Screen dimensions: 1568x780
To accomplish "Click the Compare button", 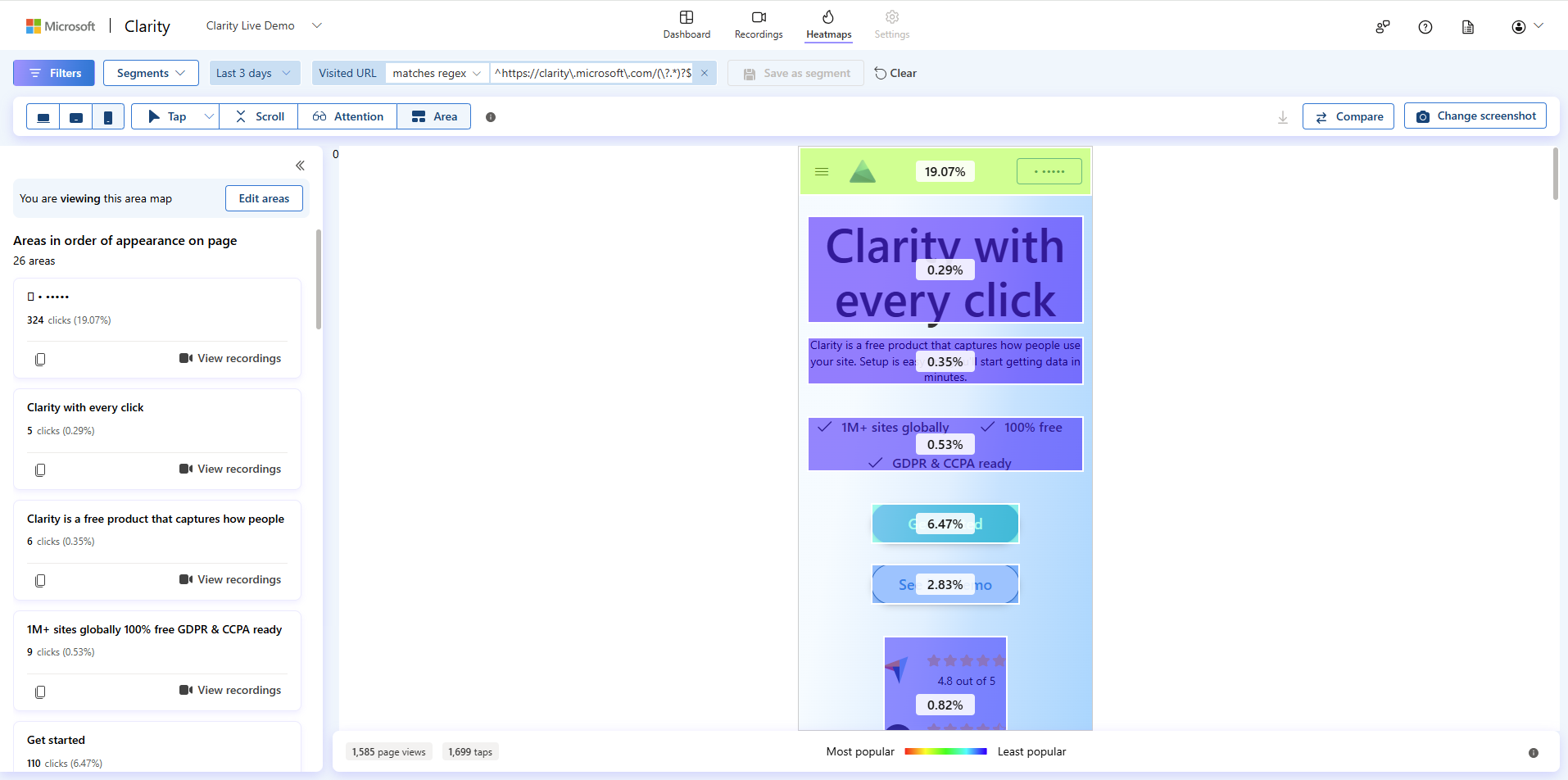I will coord(1348,116).
